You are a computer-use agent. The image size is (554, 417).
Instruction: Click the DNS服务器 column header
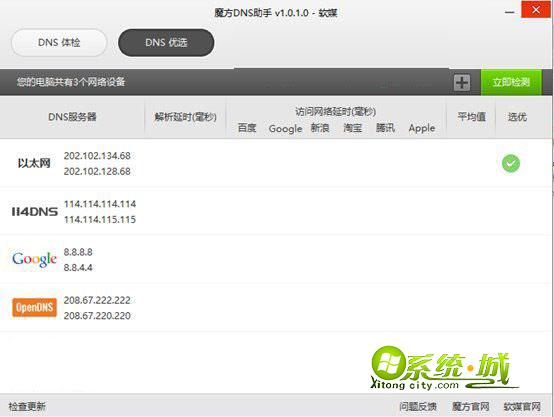pyautogui.click(x=72, y=117)
